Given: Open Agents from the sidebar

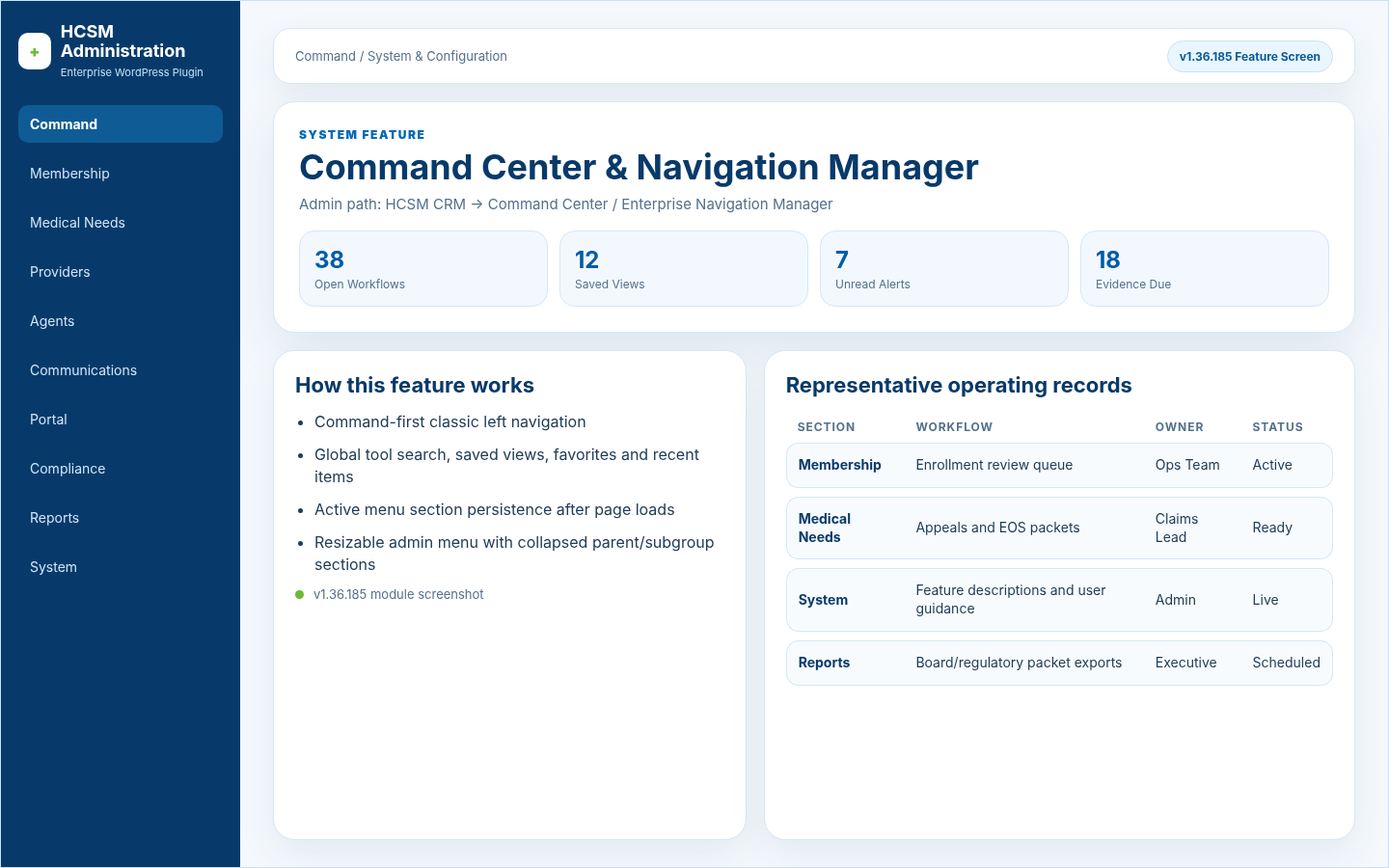Looking at the screenshot, I should pos(121,321).
